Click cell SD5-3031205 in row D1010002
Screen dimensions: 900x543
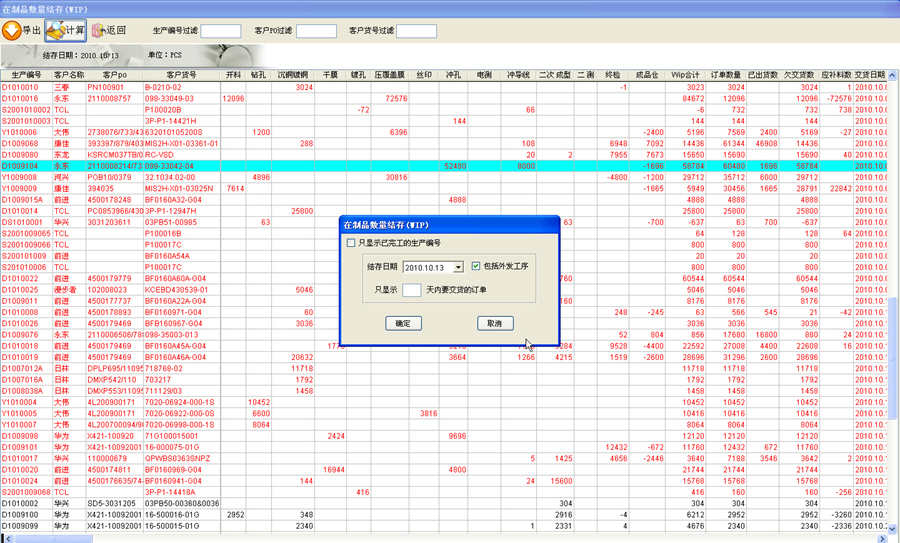pos(111,503)
